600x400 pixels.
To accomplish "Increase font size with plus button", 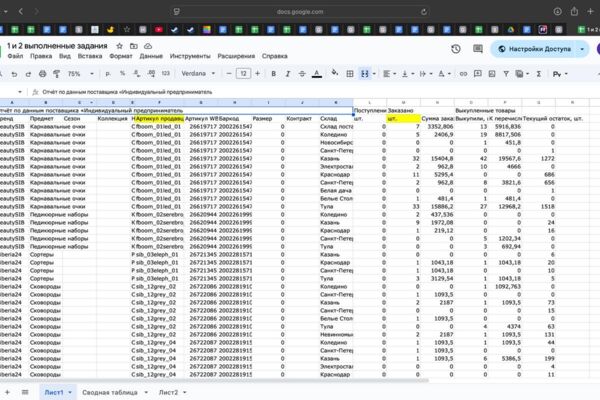I will [258, 73].
